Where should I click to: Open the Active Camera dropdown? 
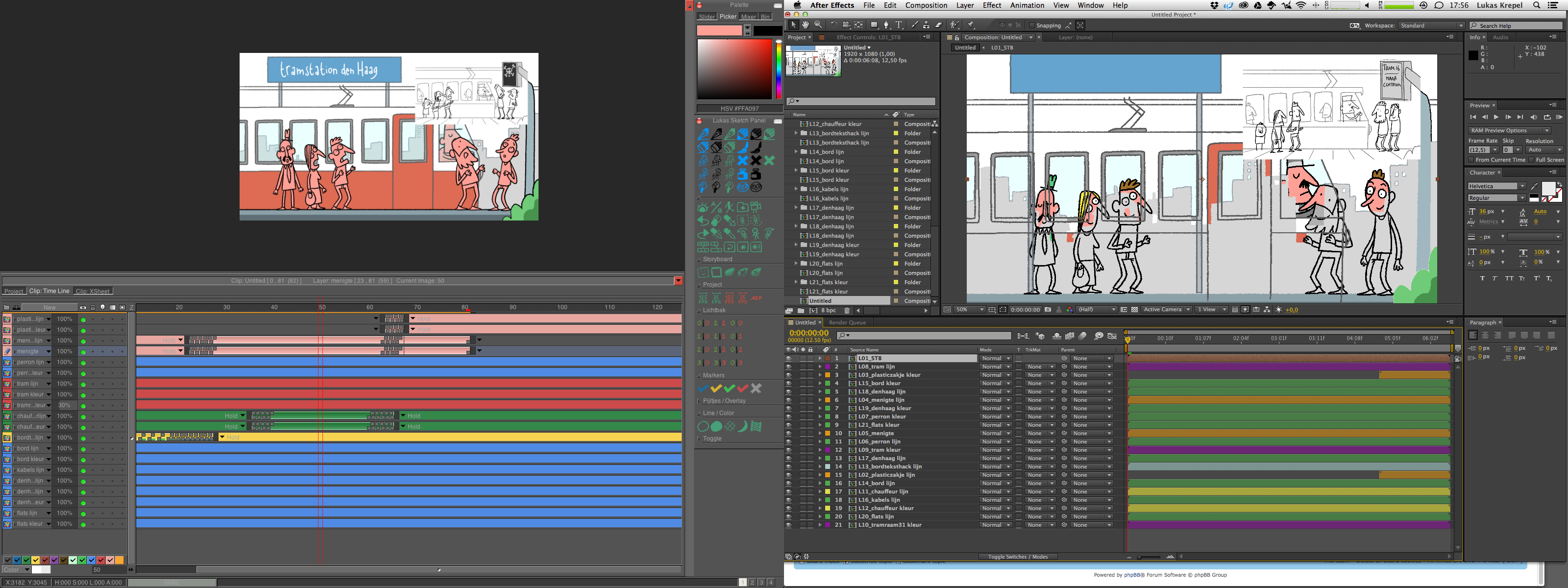pyautogui.click(x=1166, y=310)
